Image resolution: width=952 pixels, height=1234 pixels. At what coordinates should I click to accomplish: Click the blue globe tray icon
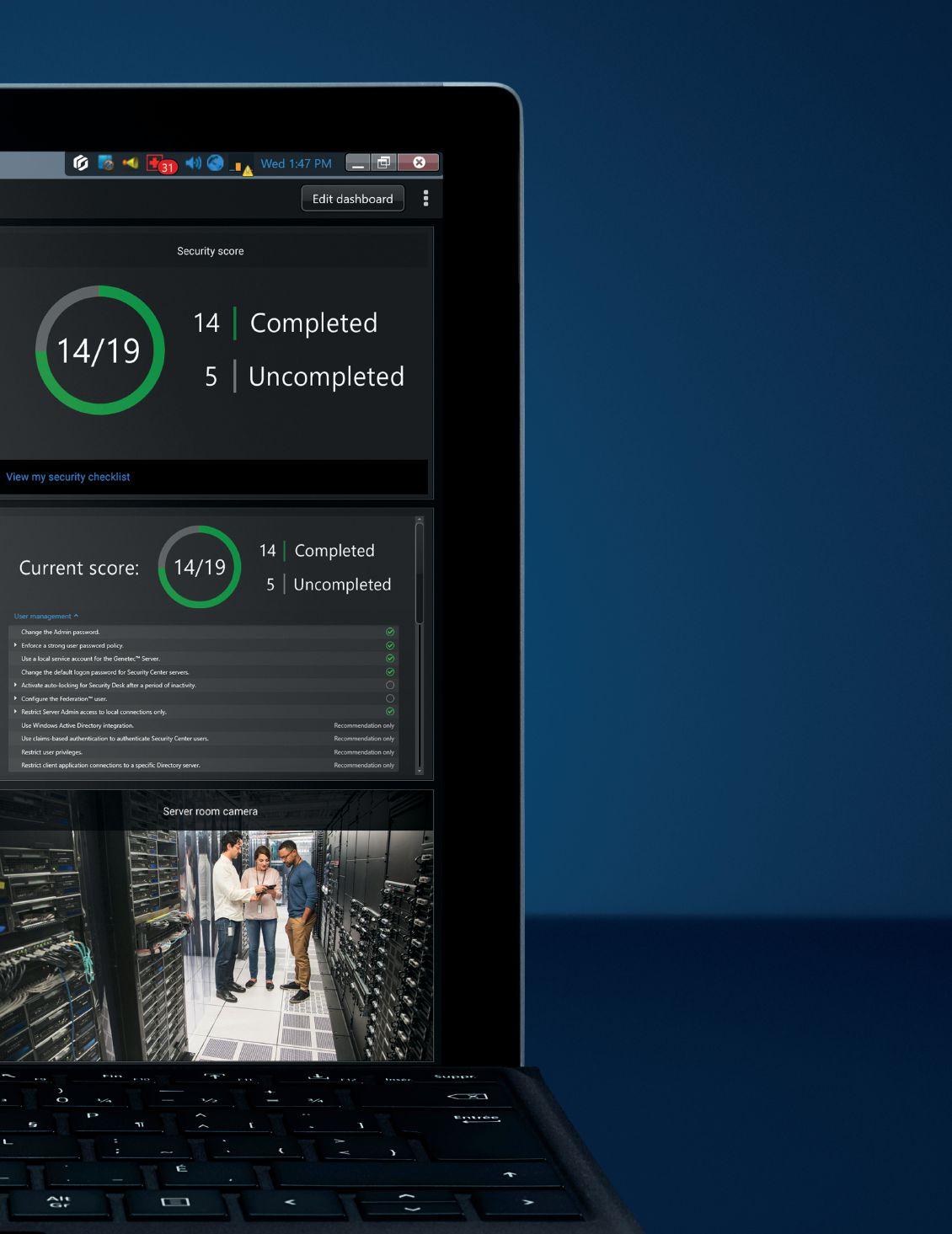216,163
